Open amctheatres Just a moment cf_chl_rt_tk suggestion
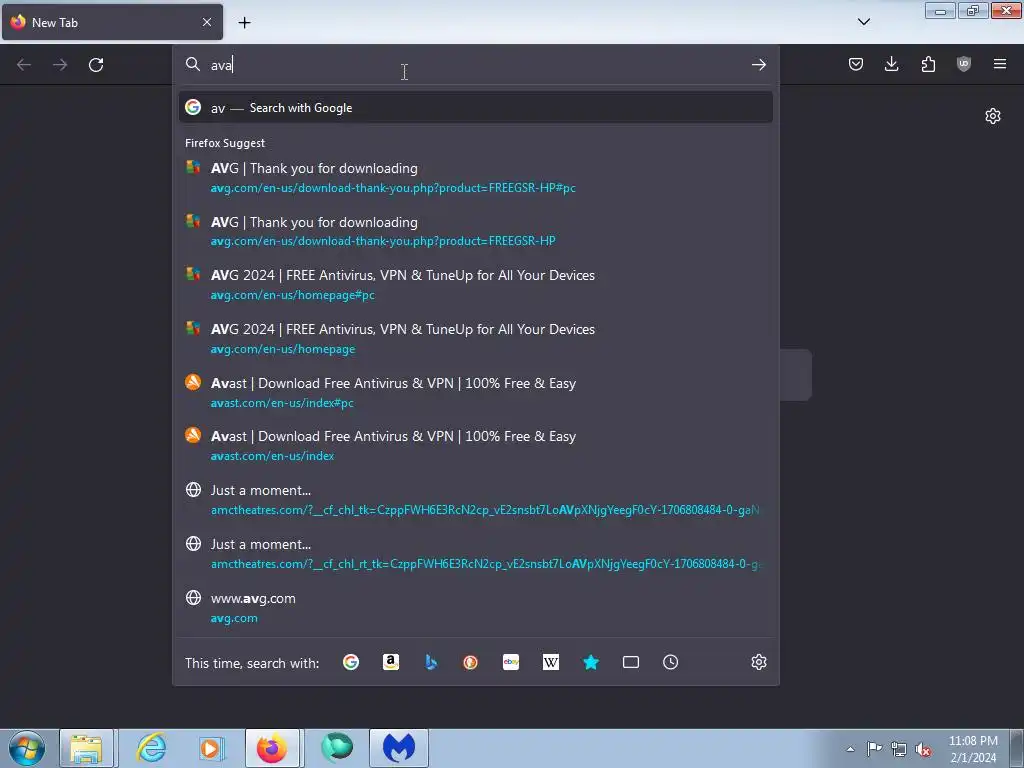 tap(475, 554)
